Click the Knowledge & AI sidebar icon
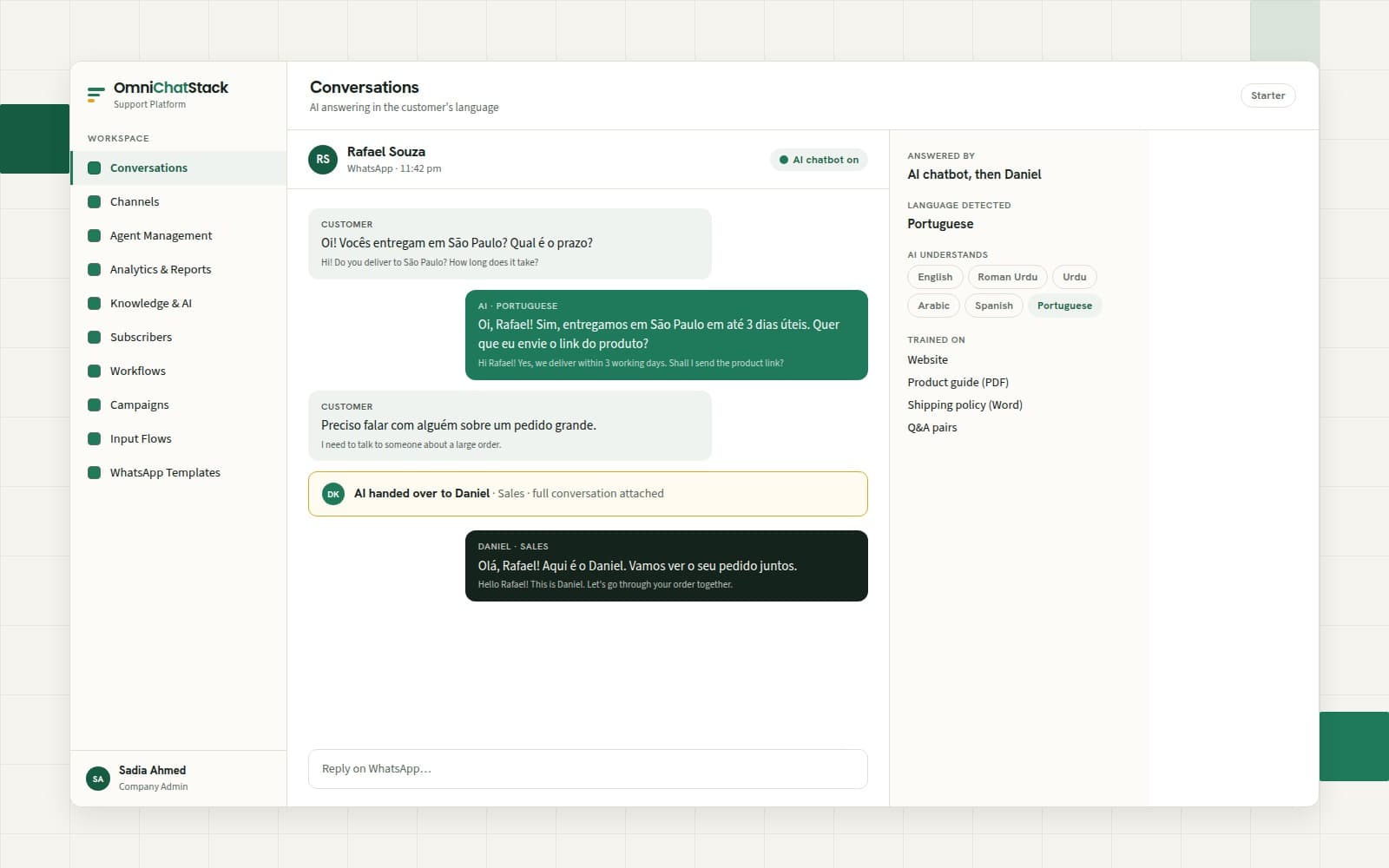1389x868 pixels. (x=95, y=303)
